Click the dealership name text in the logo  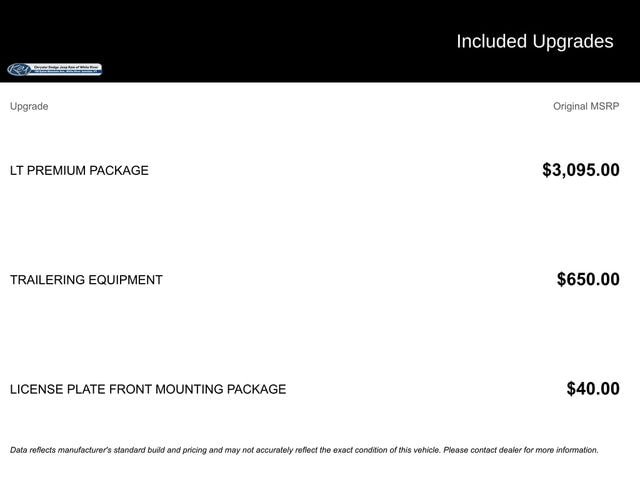click(67, 67)
